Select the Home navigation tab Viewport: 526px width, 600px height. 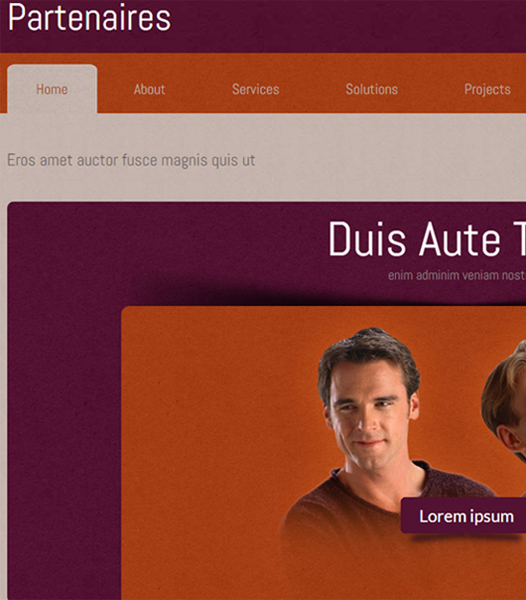(52, 89)
